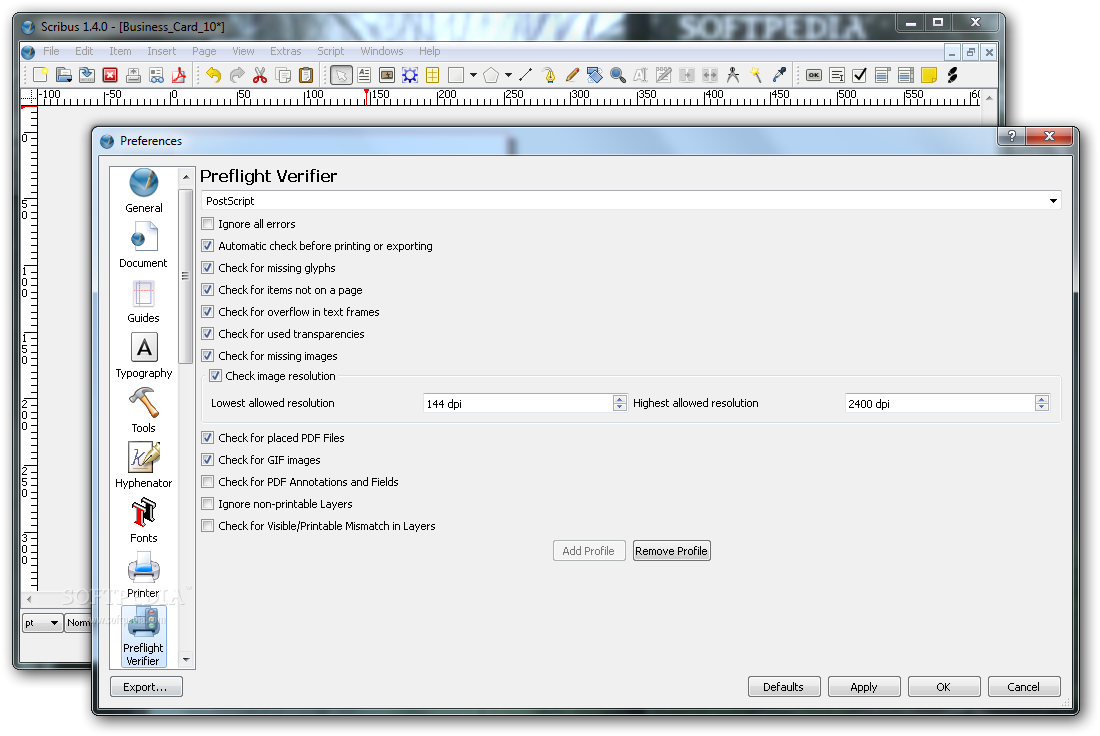Image resolution: width=1100 pixels, height=736 pixels.
Task: Select the Insert Line tool
Action: coord(525,75)
